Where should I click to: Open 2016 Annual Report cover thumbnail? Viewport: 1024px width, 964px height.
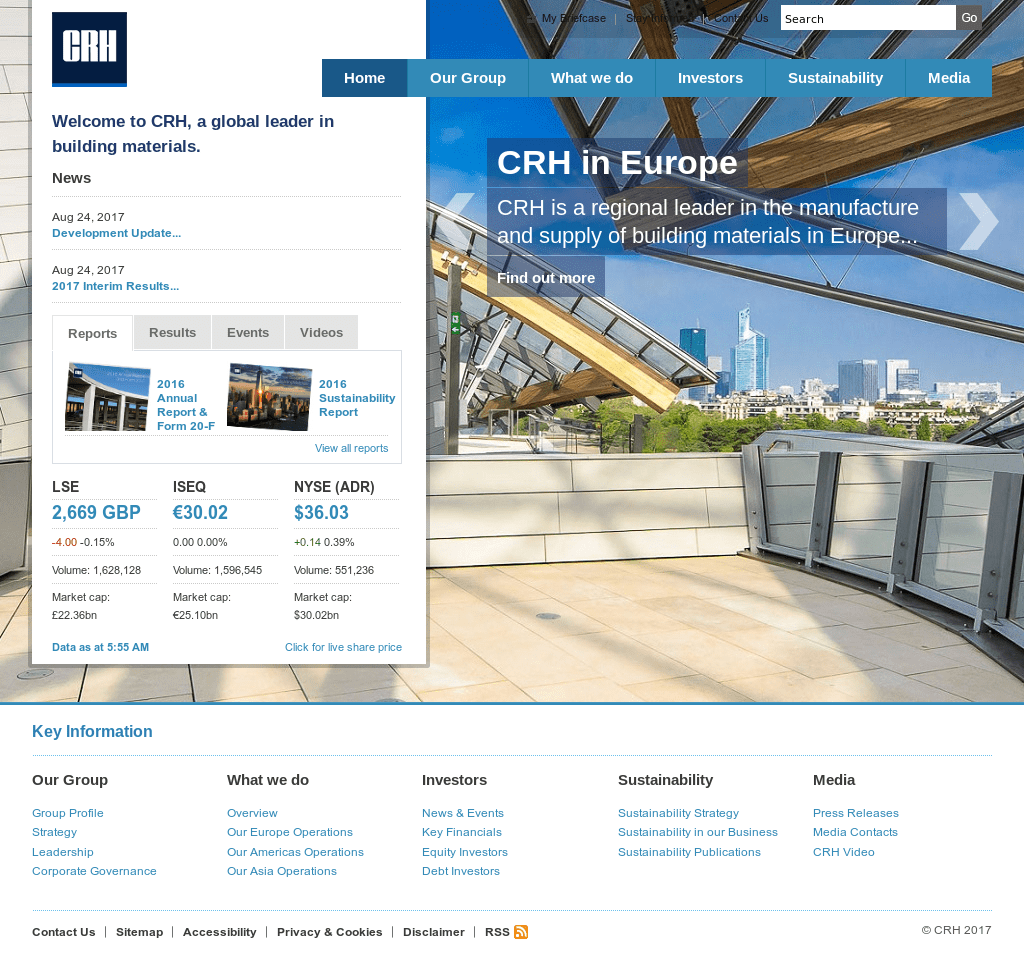pyautogui.click(x=108, y=397)
